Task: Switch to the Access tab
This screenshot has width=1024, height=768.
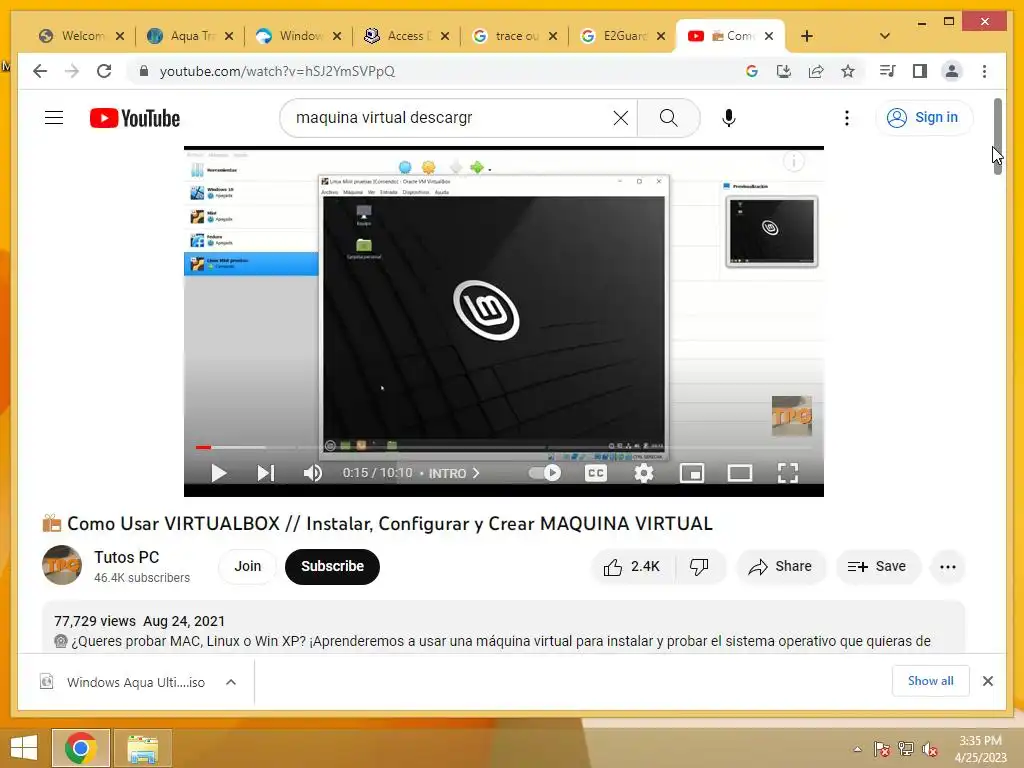Action: click(408, 36)
